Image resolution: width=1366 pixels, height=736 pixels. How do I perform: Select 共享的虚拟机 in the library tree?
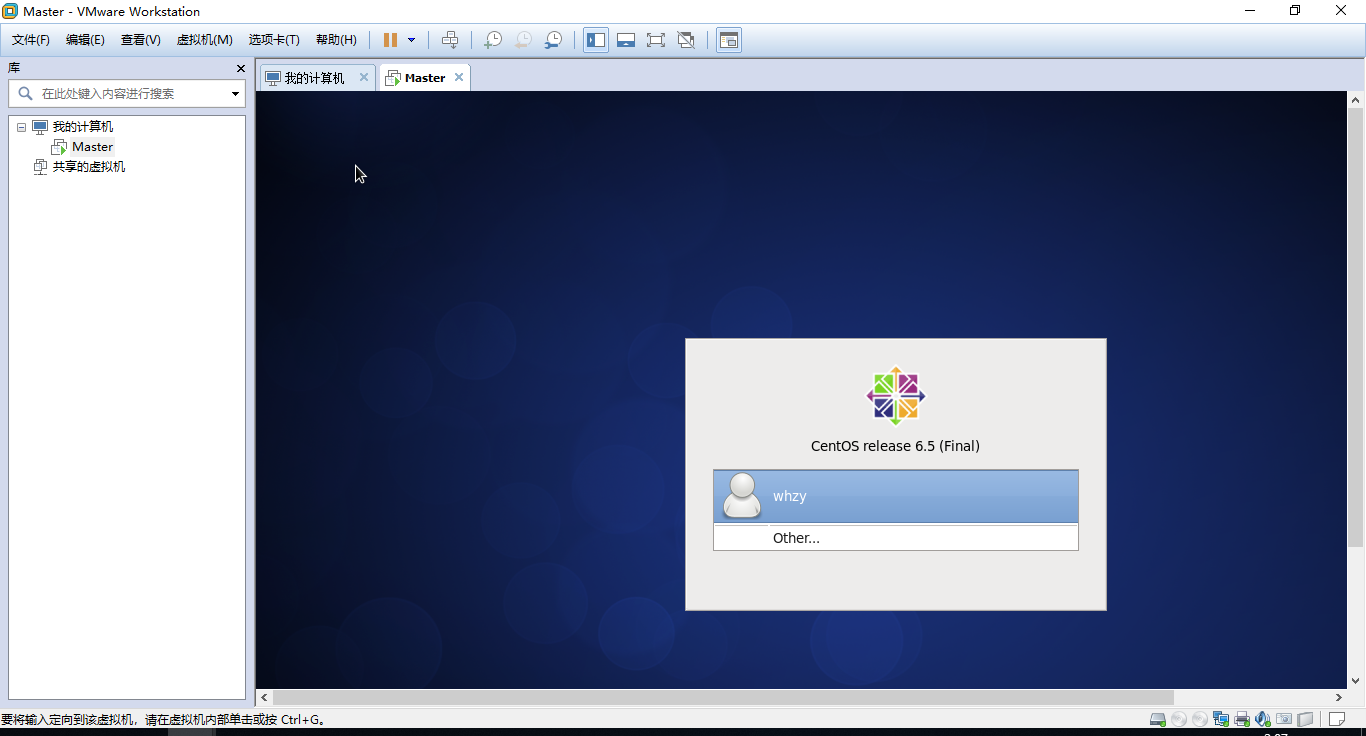coord(89,167)
